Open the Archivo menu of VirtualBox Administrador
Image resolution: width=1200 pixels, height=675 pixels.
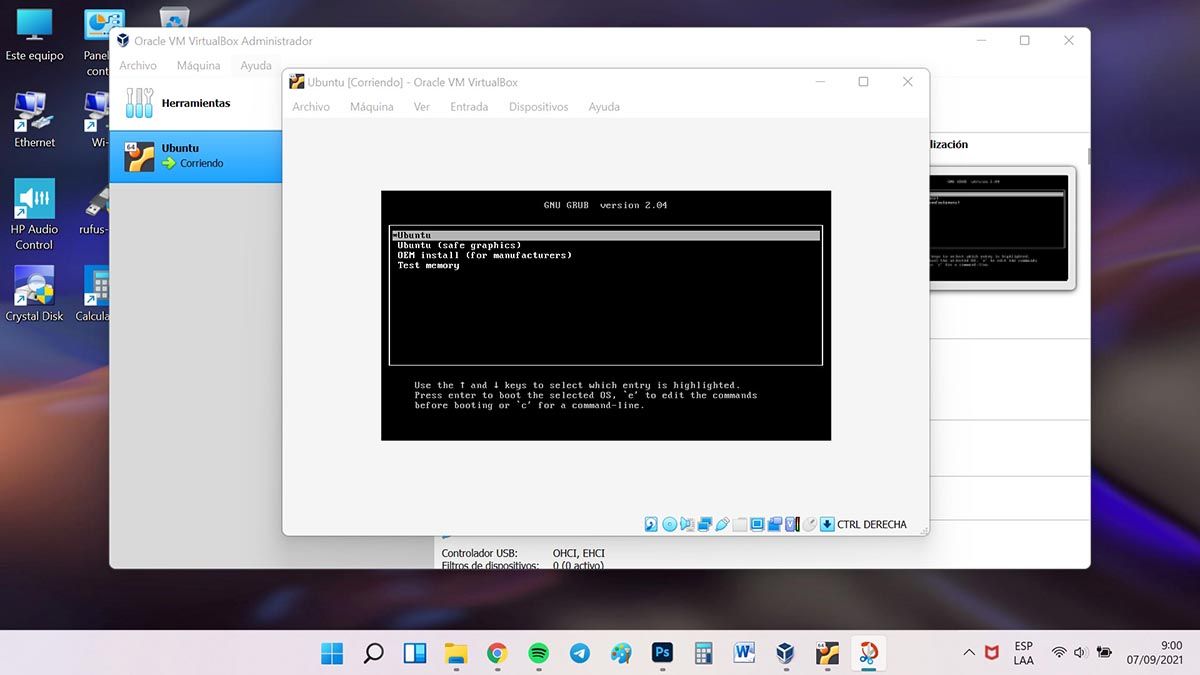click(x=138, y=66)
